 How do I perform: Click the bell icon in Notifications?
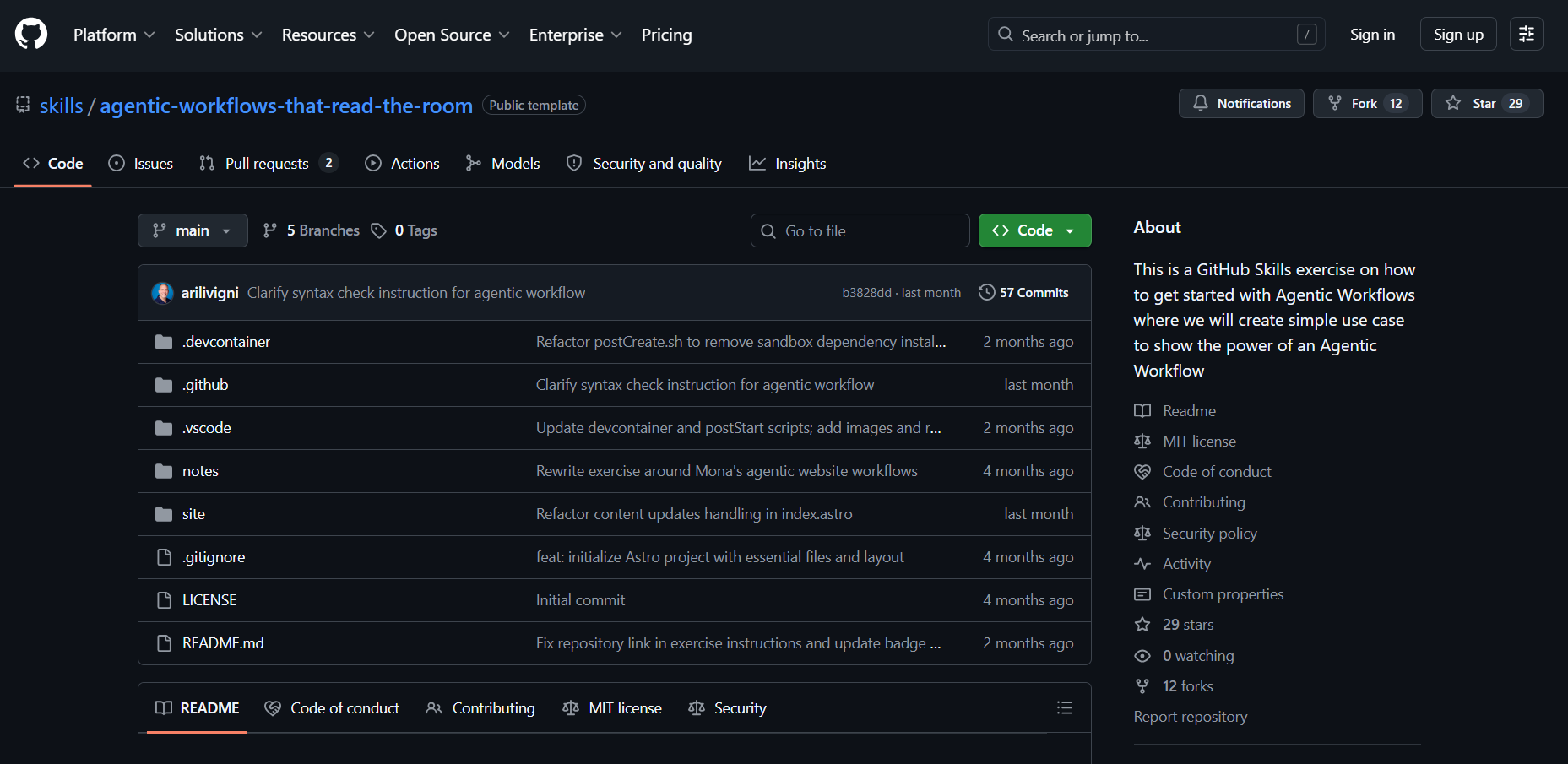pyautogui.click(x=1200, y=103)
